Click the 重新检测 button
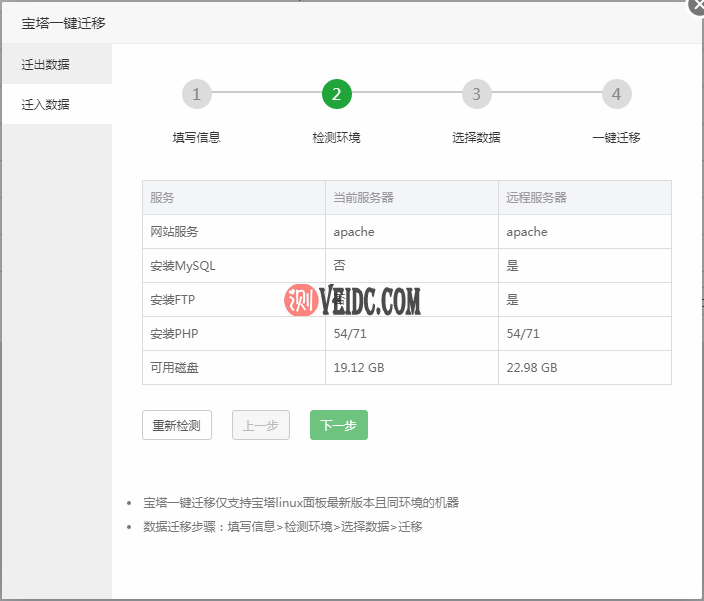This screenshot has width=704, height=601. coord(177,425)
